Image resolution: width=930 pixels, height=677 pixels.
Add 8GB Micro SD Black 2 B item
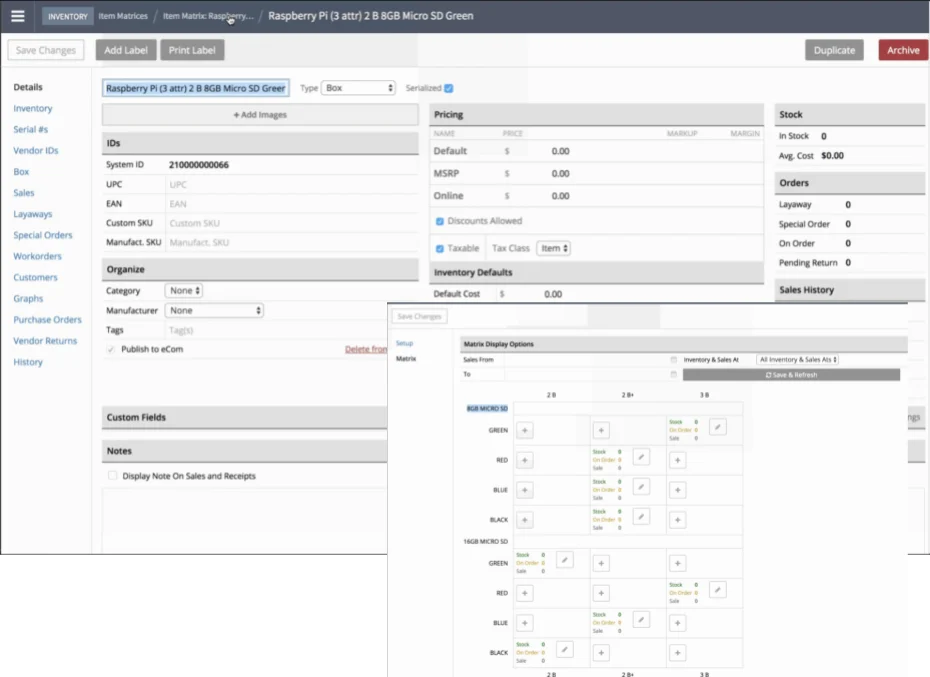tap(524, 520)
